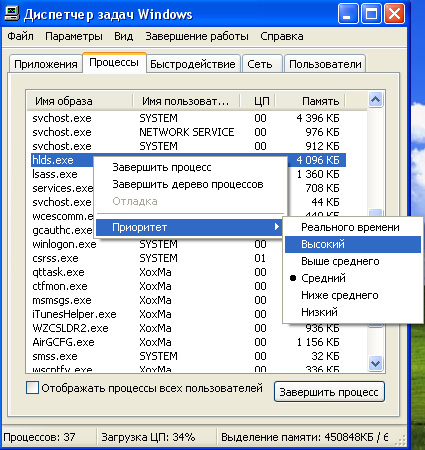
Task: Click Загрузка ЦП: 34% status entry
Action: click(148, 437)
